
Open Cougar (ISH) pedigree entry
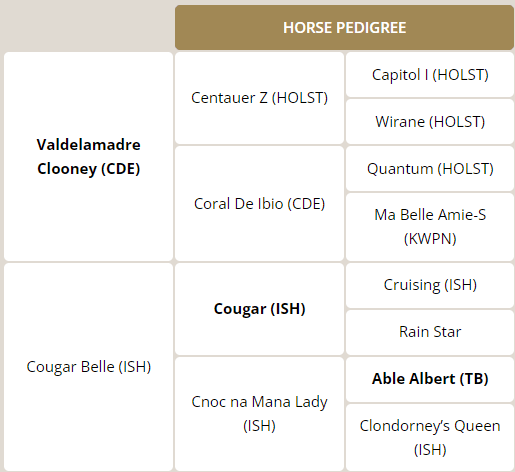259,309
